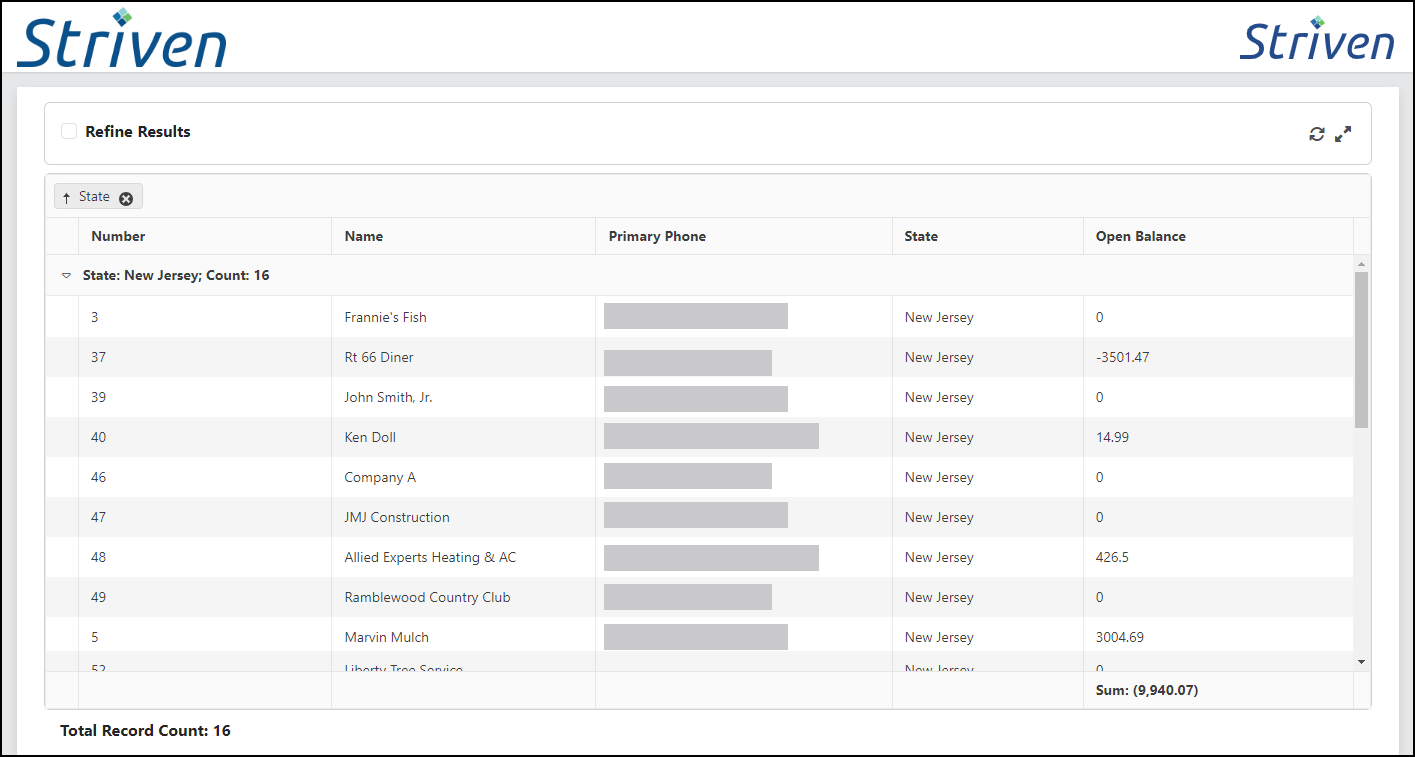Click the small Striven logo at right

[1317, 39]
